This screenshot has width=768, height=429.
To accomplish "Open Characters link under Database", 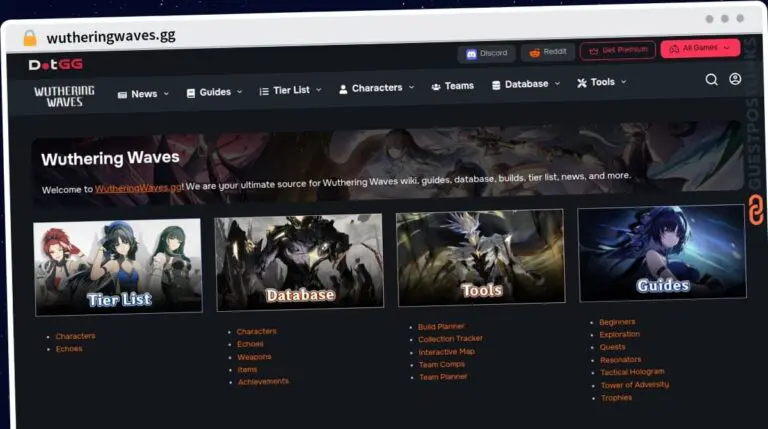I will tap(256, 332).
